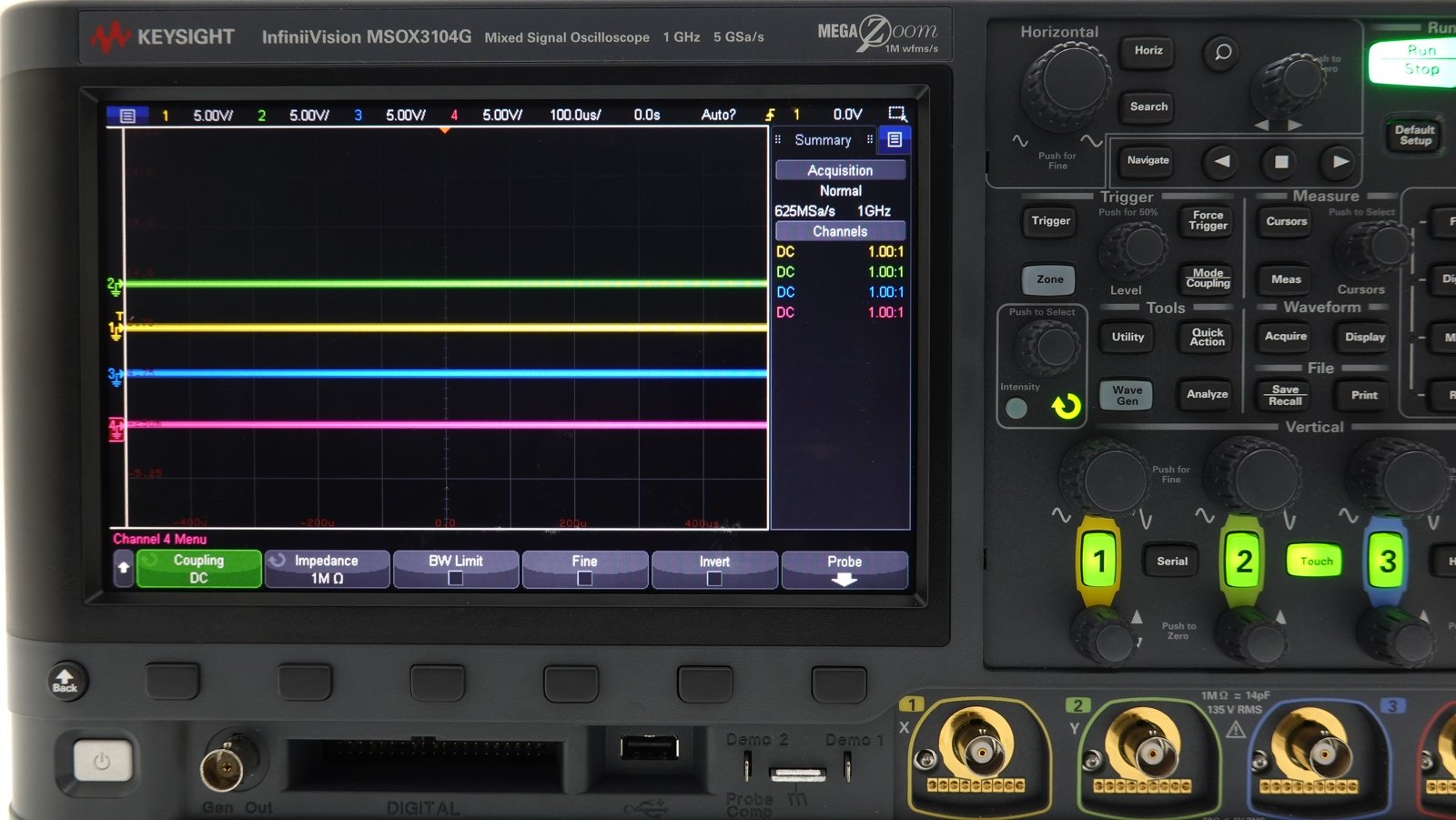Image resolution: width=1456 pixels, height=820 pixels.
Task: Click the Navigate button
Action: click(1148, 160)
